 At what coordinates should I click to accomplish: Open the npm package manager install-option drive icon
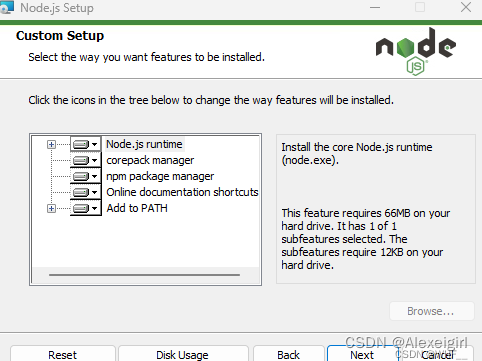86,176
